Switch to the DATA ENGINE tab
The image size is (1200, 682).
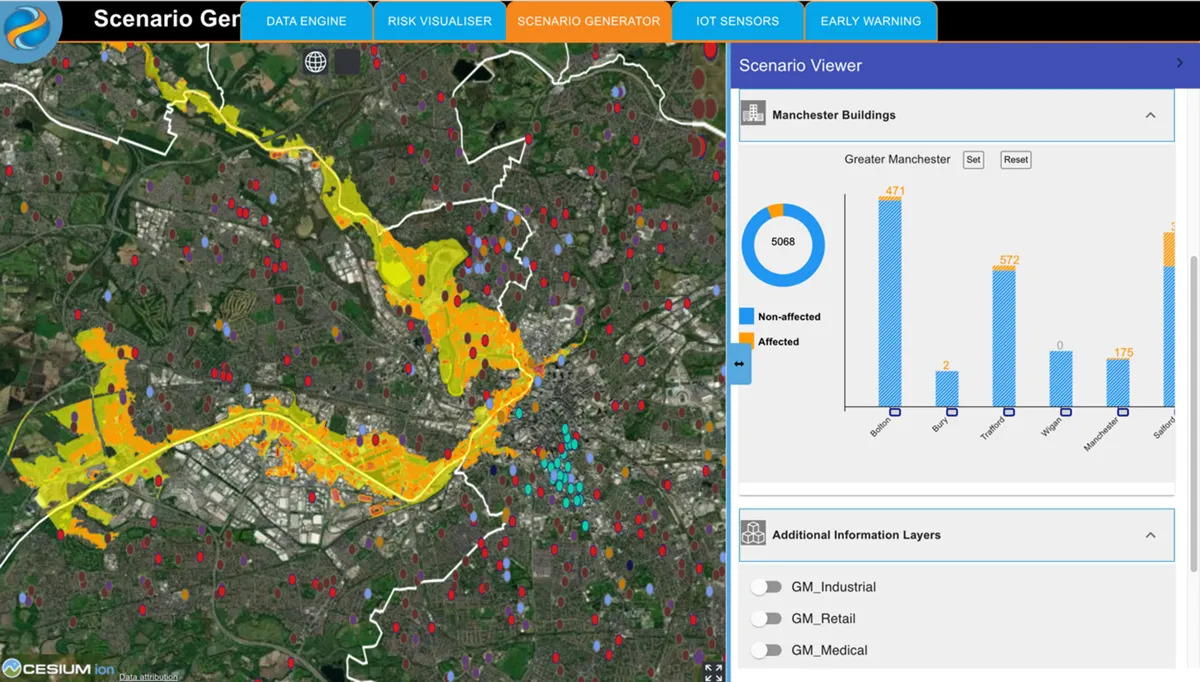305,21
